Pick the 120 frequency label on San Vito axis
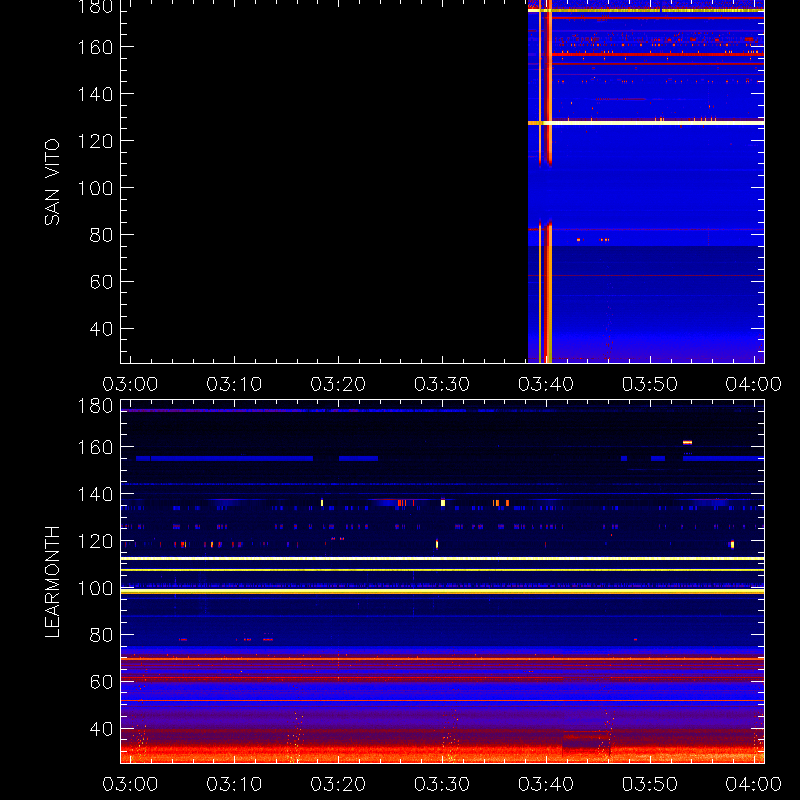 95,141
